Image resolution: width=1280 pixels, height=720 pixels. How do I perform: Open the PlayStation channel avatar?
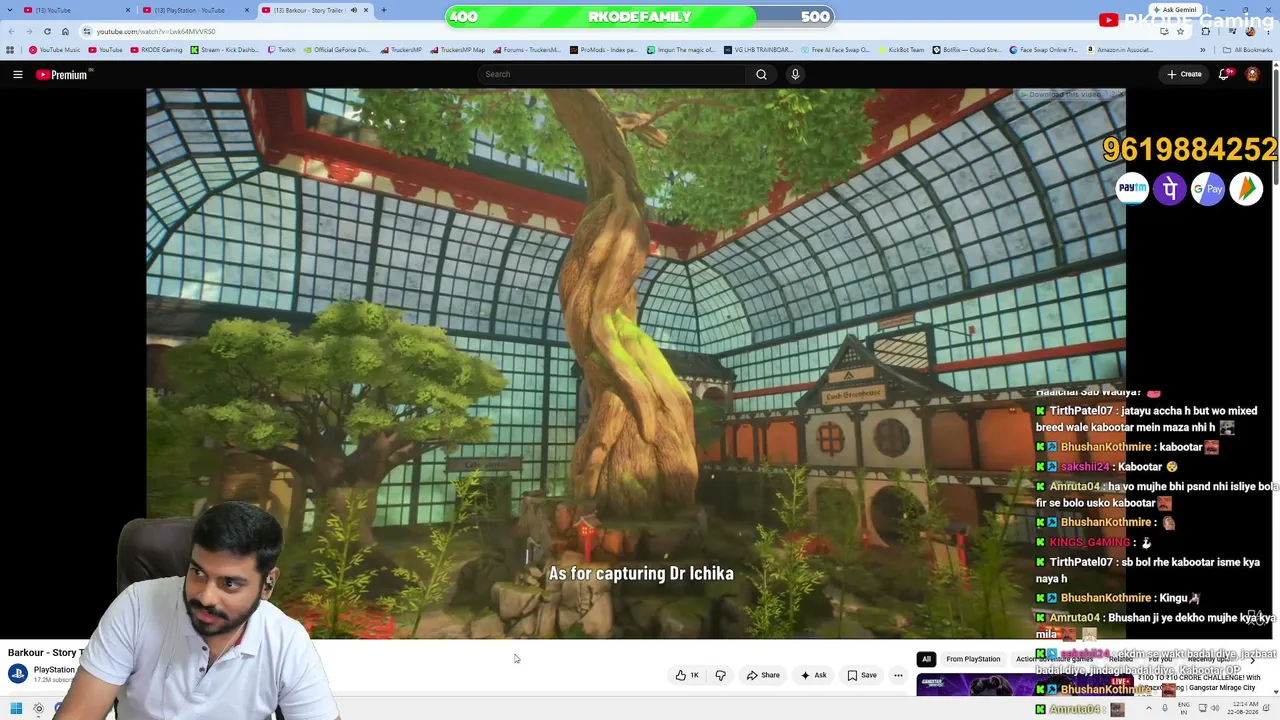pos(18,674)
